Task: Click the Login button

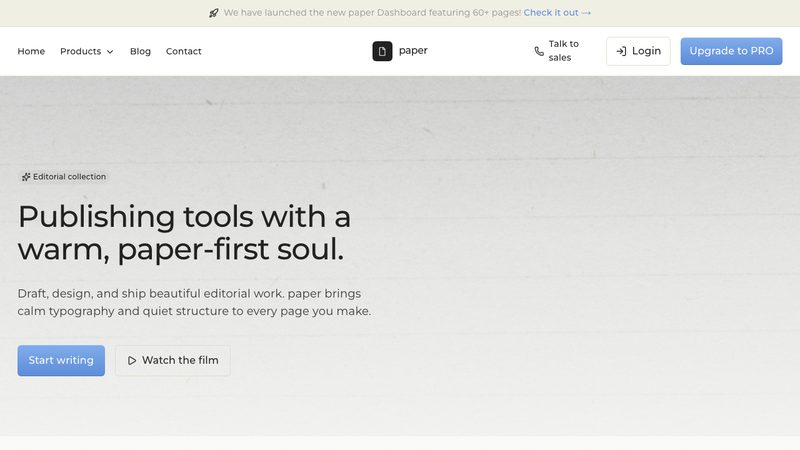Action: (x=638, y=51)
